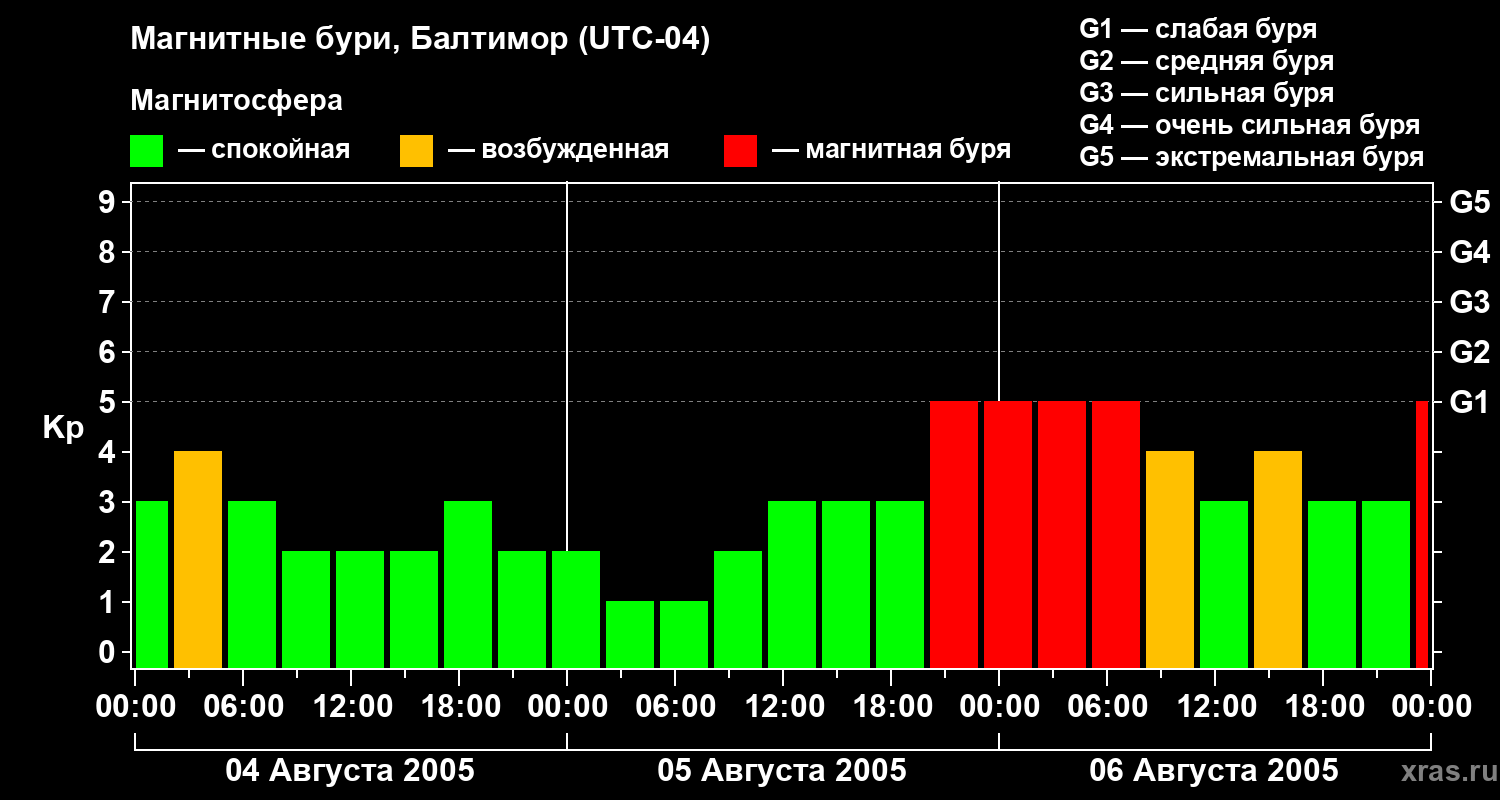Click the right-axis G5 label

point(1470,202)
